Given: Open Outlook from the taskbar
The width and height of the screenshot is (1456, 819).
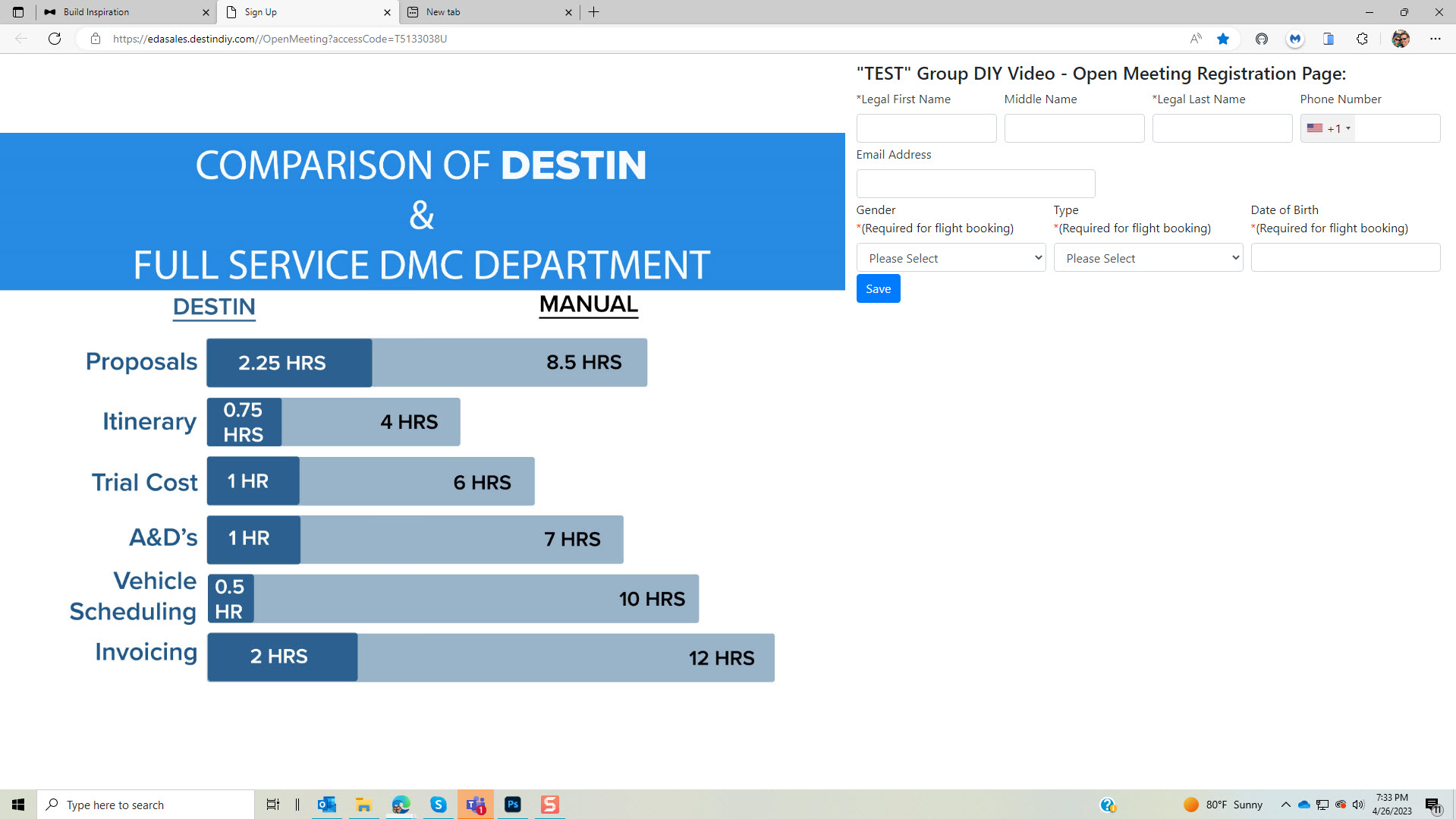Looking at the screenshot, I should [327, 805].
